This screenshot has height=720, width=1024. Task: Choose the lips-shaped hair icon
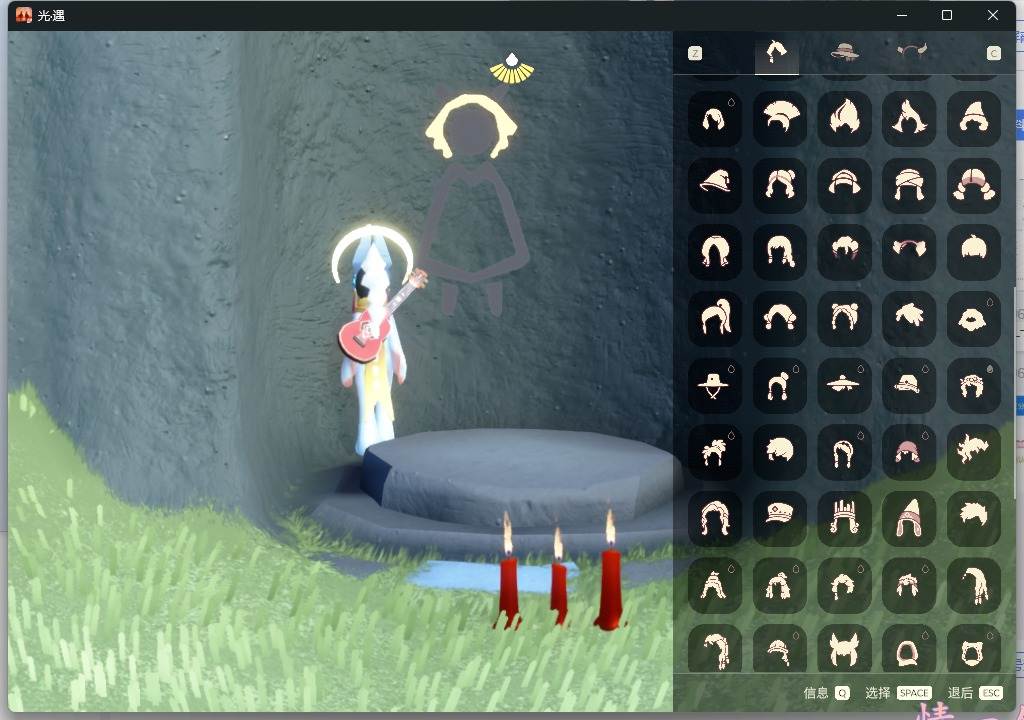click(974, 318)
